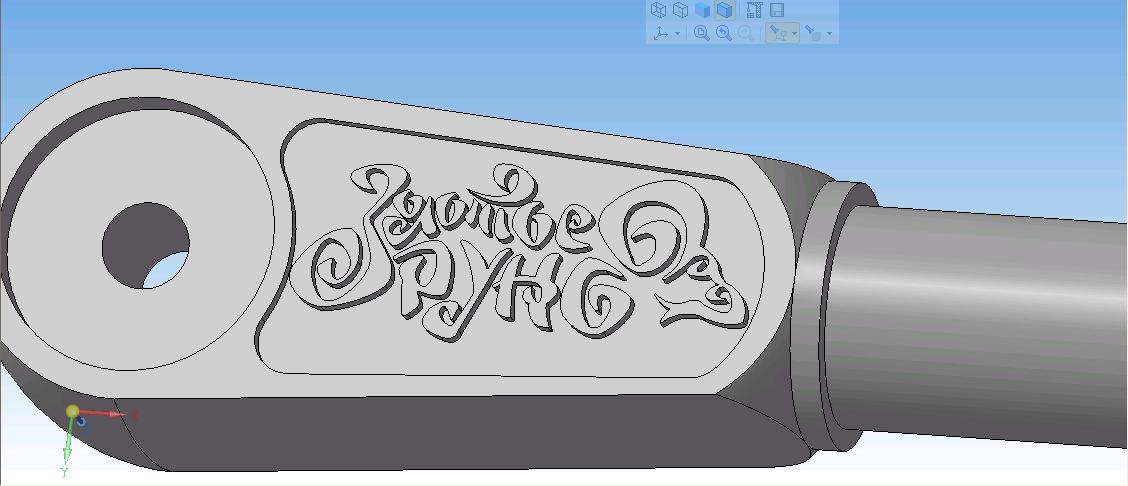Switch to hidden-lines-removed wireframe view
The height and width of the screenshot is (486, 1128).
pyautogui.click(x=681, y=10)
